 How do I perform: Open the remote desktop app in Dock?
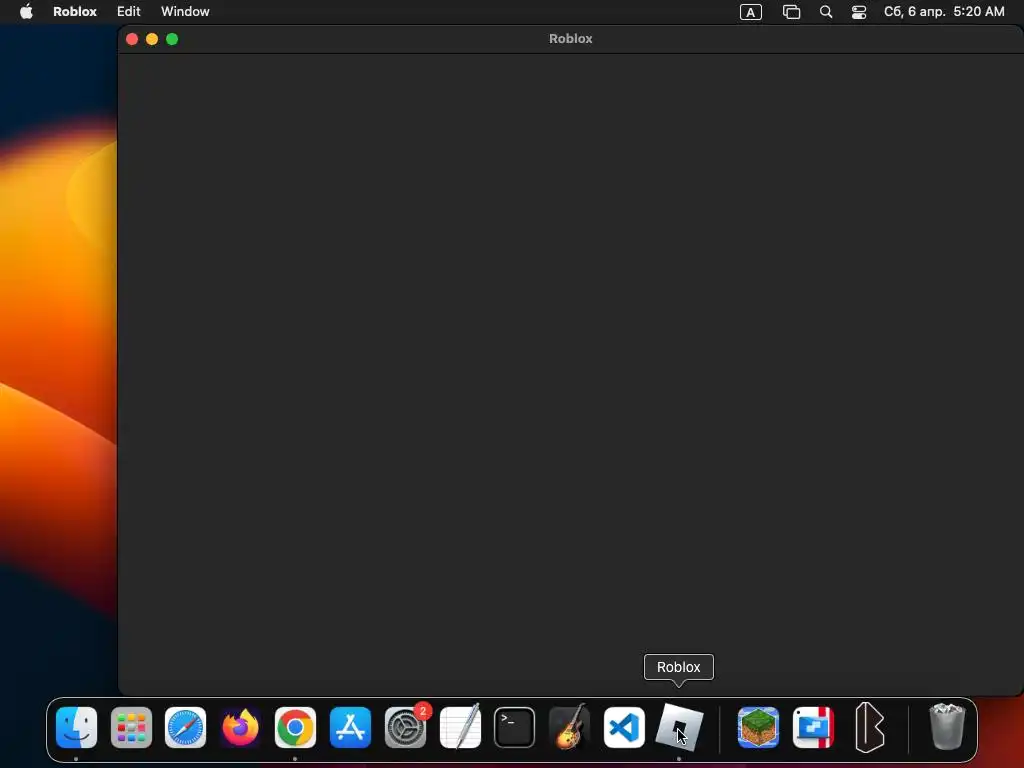click(x=813, y=728)
